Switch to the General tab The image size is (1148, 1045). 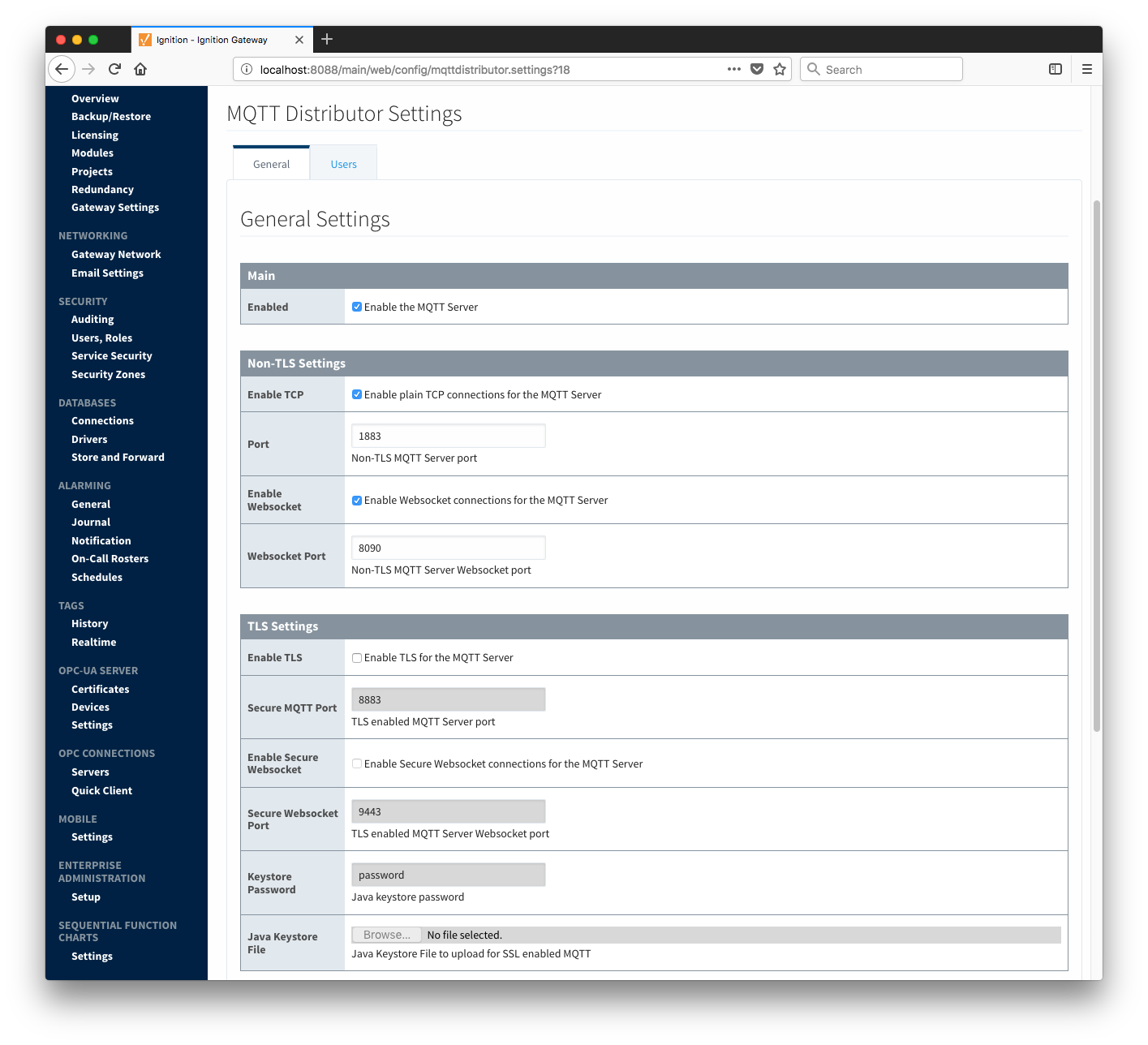pos(271,163)
